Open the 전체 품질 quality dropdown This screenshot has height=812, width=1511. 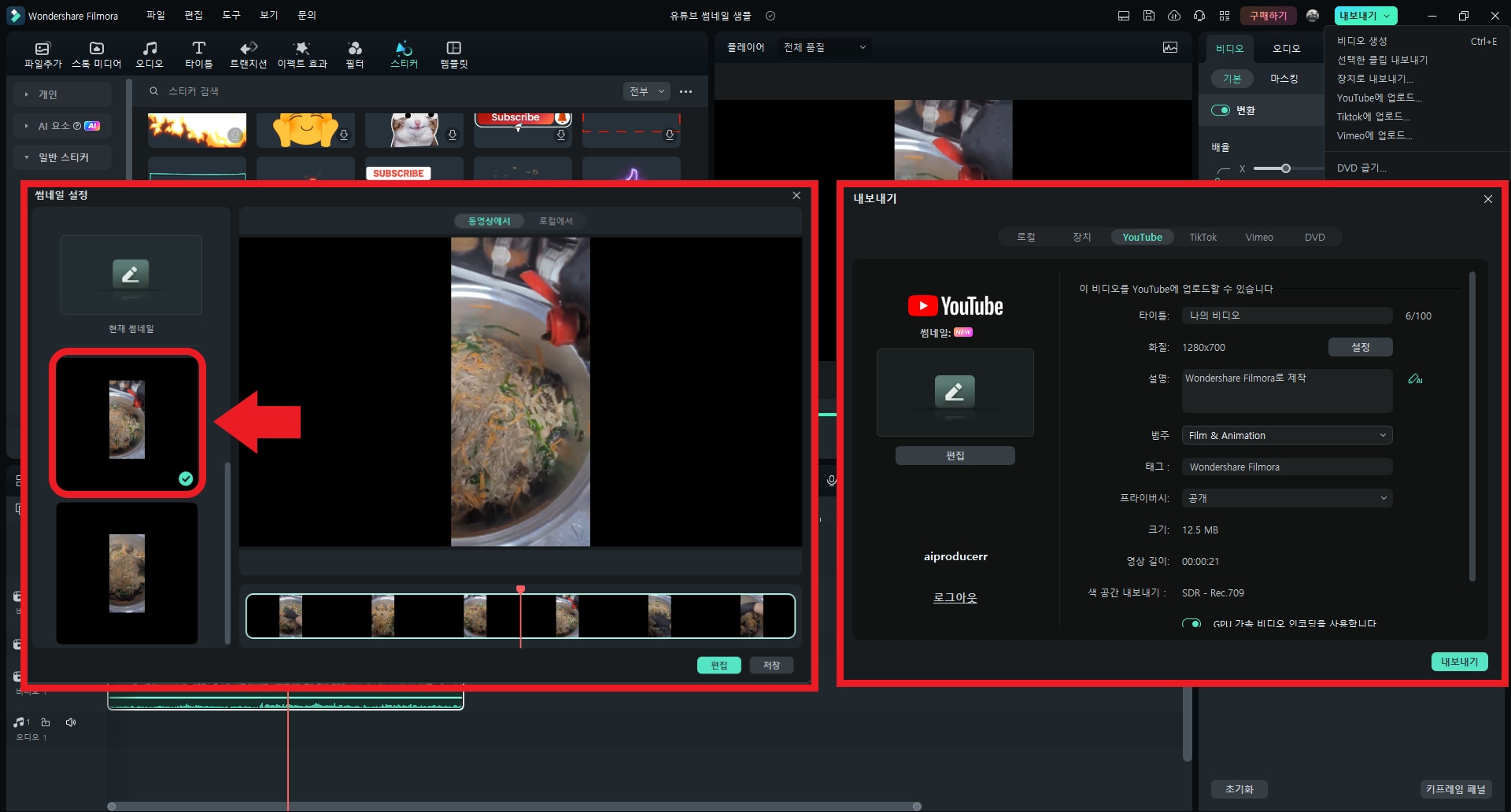[825, 47]
